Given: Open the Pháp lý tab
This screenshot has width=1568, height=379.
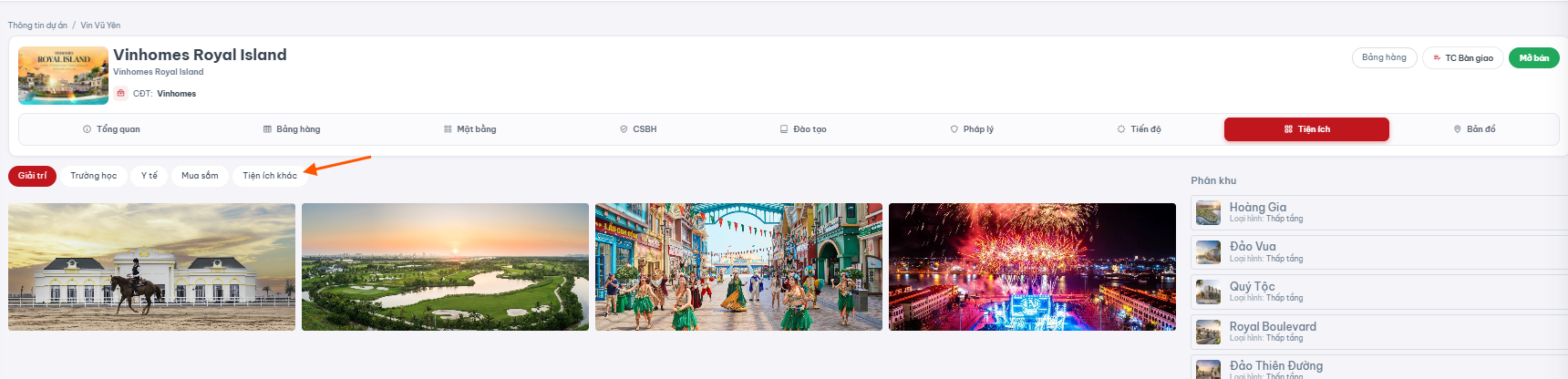Looking at the screenshot, I should tap(972, 129).
